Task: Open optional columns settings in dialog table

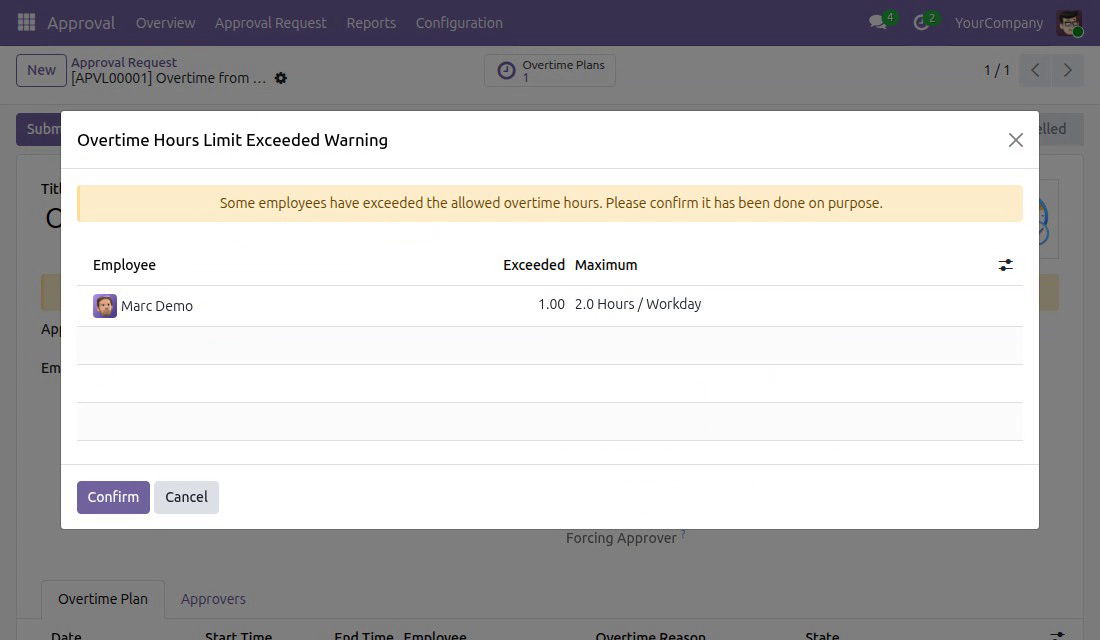Action: pos(1005,265)
